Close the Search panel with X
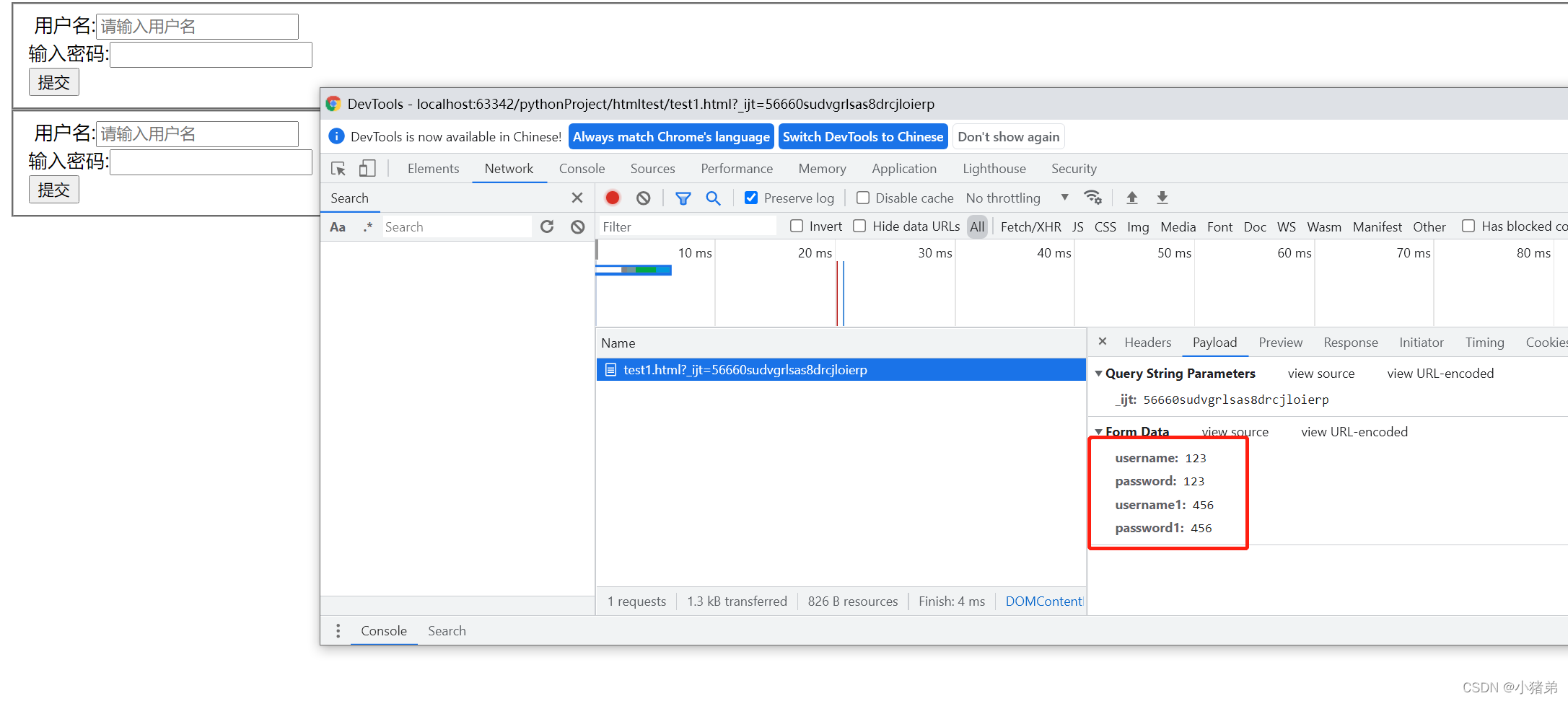This screenshot has height=701, width=1568. click(x=577, y=198)
